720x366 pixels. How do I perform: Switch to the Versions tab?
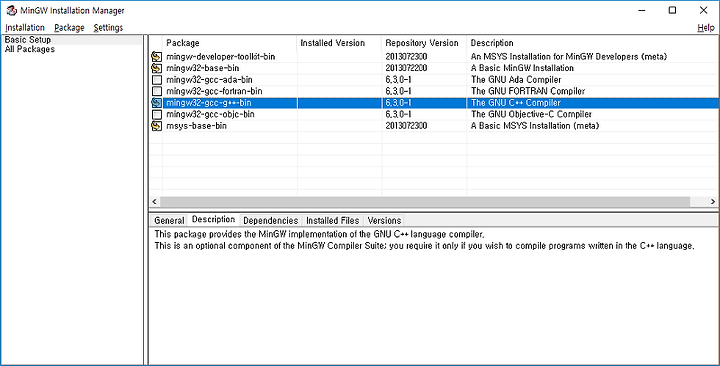[x=384, y=220]
